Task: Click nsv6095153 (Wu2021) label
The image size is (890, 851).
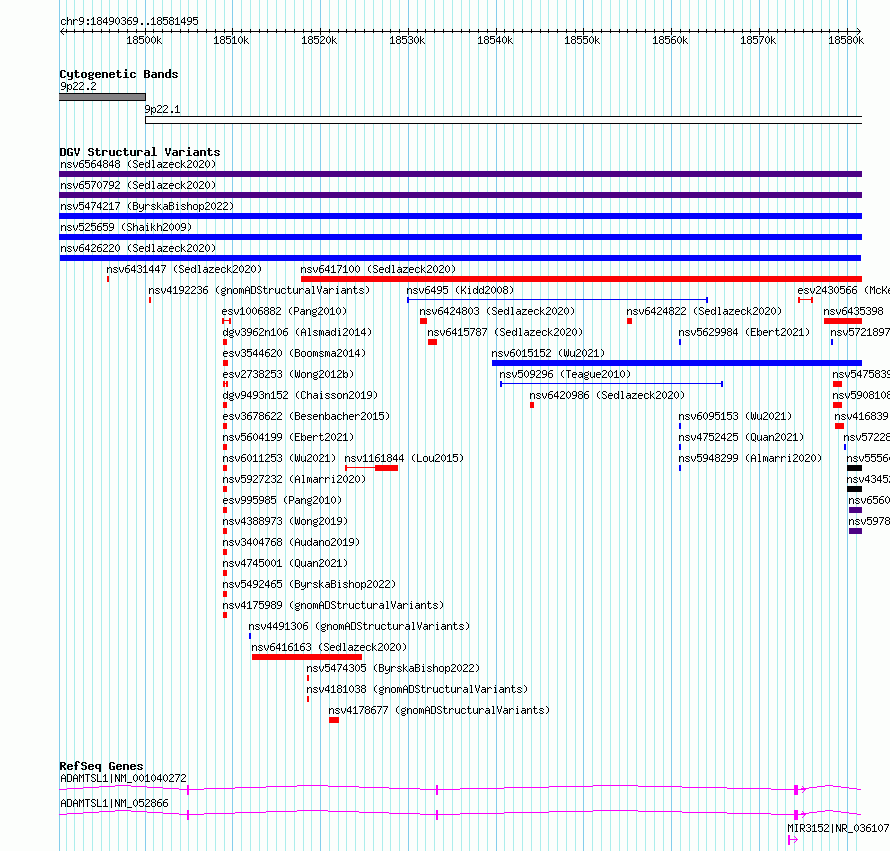Action: (735, 416)
